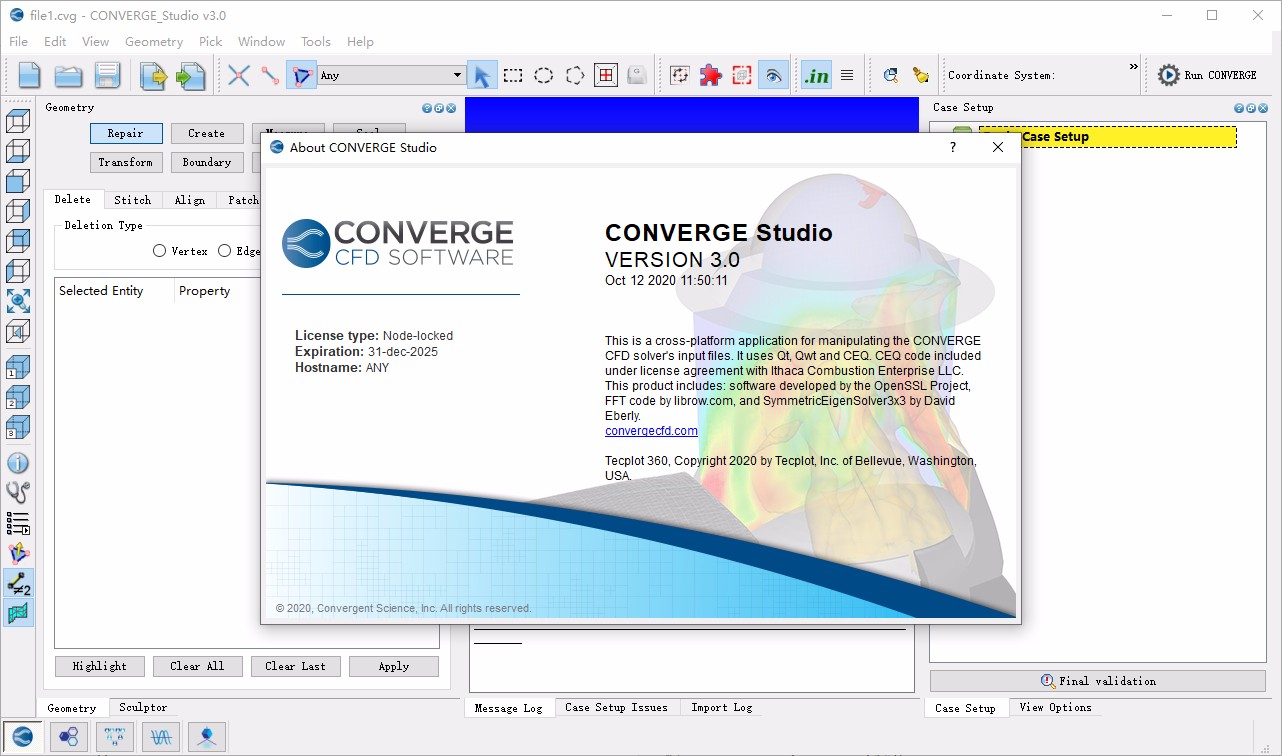This screenshot has width=1282, height=756.
Task: Click the zoom search toolbar icon
Action: tap(890, 75)
